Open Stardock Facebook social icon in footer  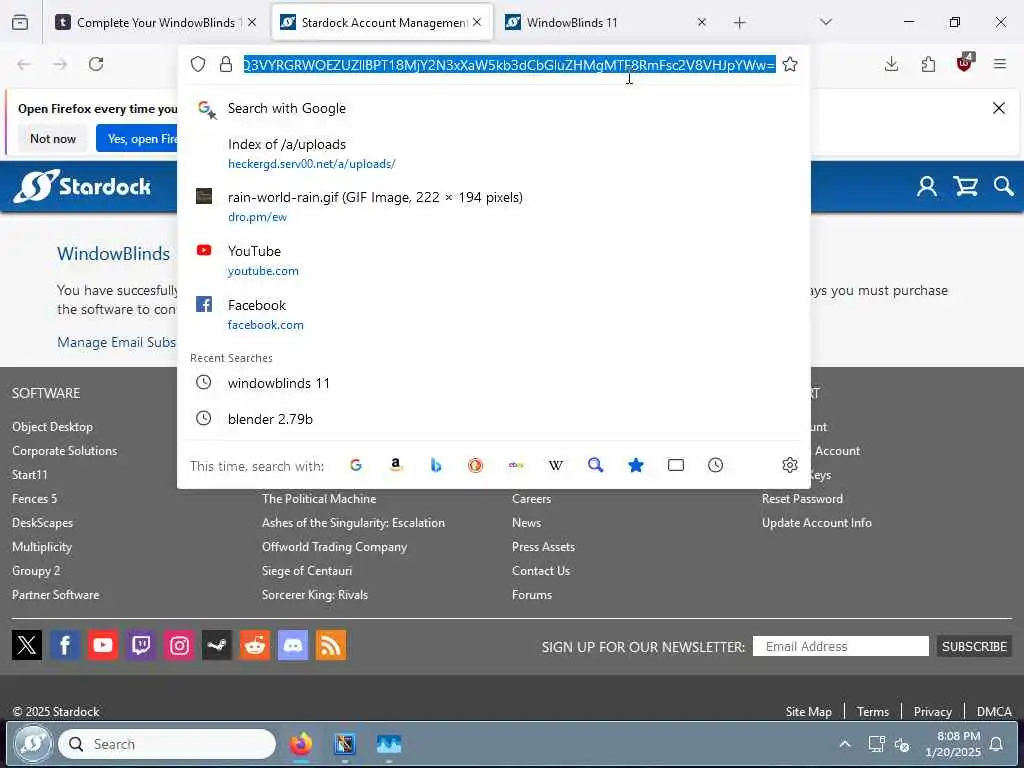click(65, 645)
